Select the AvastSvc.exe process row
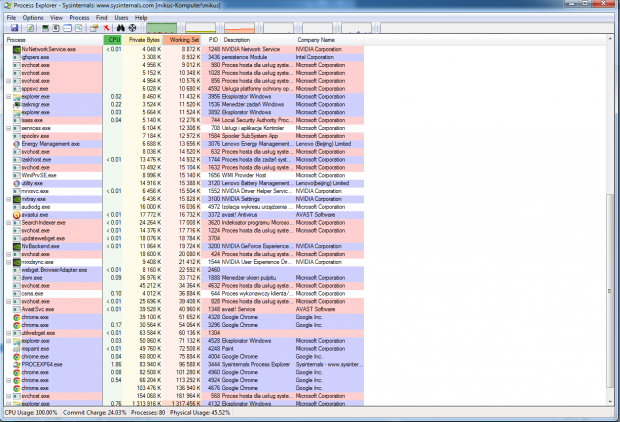This screenshot has height=422, width=620. pyautogui.click(x=184, y=309)
